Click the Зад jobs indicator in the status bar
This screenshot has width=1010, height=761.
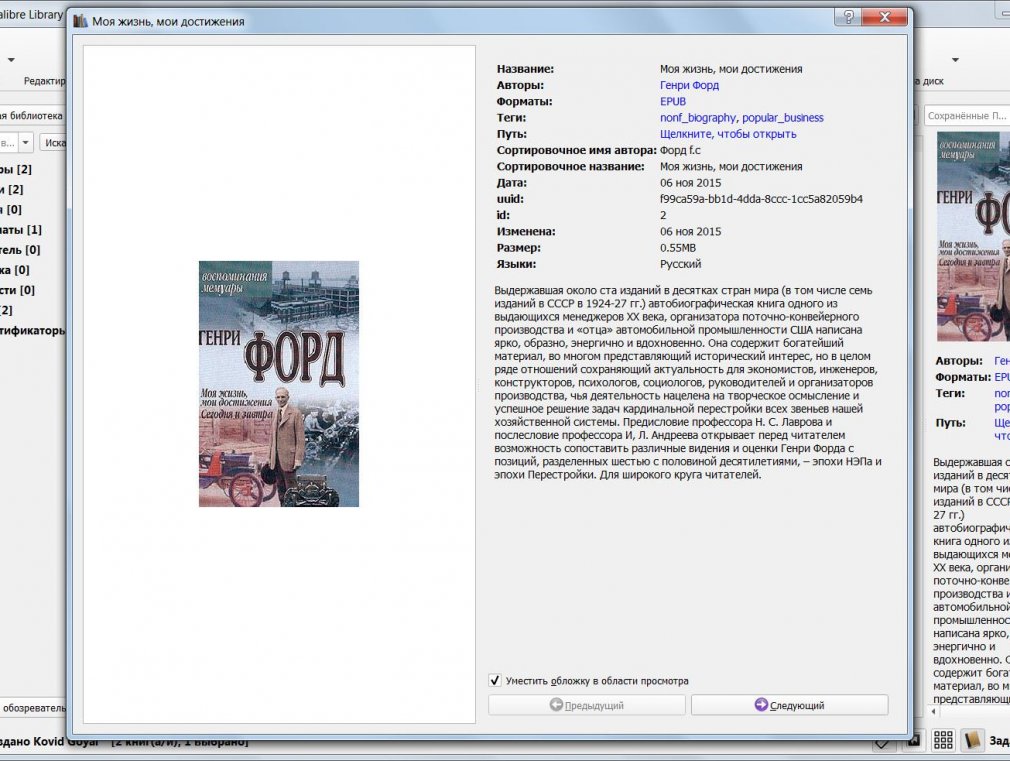[1000, 741]
